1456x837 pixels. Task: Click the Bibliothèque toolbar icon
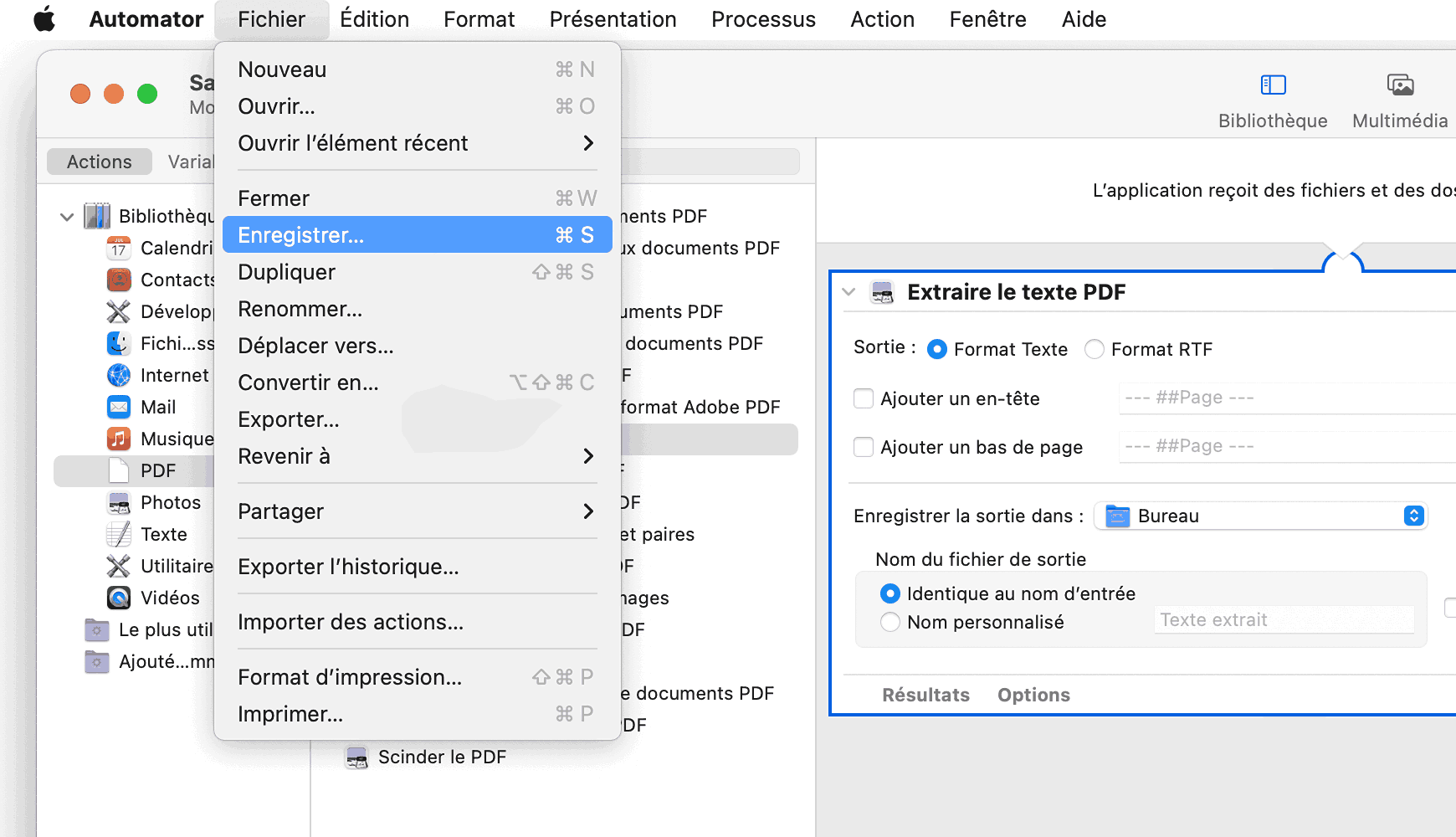tap(1273, 85)
